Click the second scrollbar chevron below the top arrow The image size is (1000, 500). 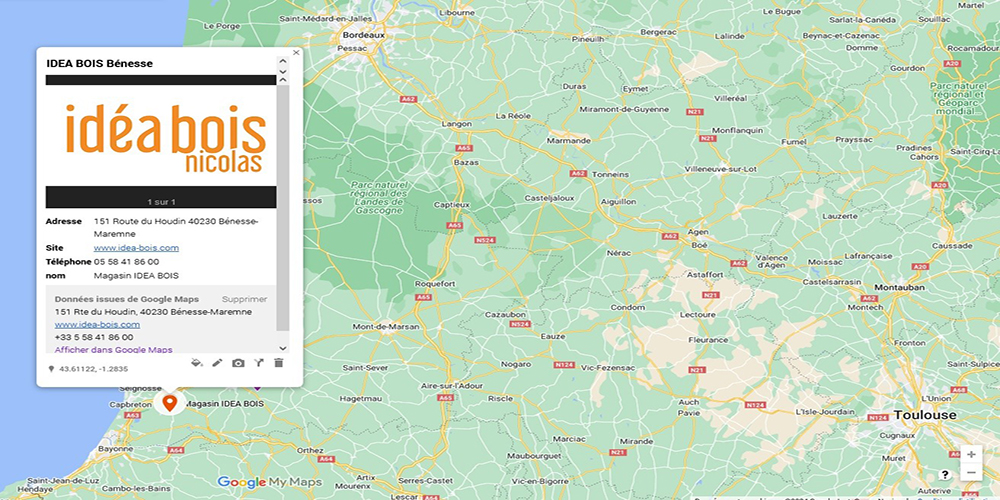[283, 73]
